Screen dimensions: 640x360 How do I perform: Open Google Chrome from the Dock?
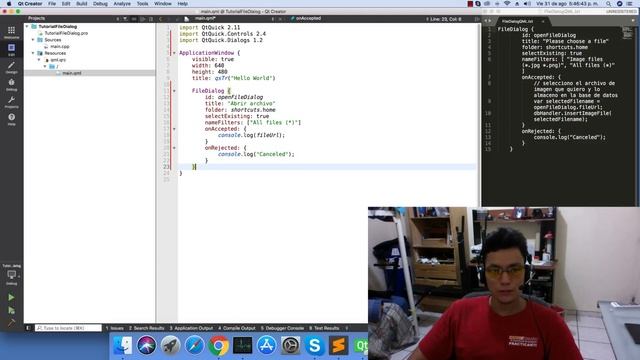pos(218,345)
